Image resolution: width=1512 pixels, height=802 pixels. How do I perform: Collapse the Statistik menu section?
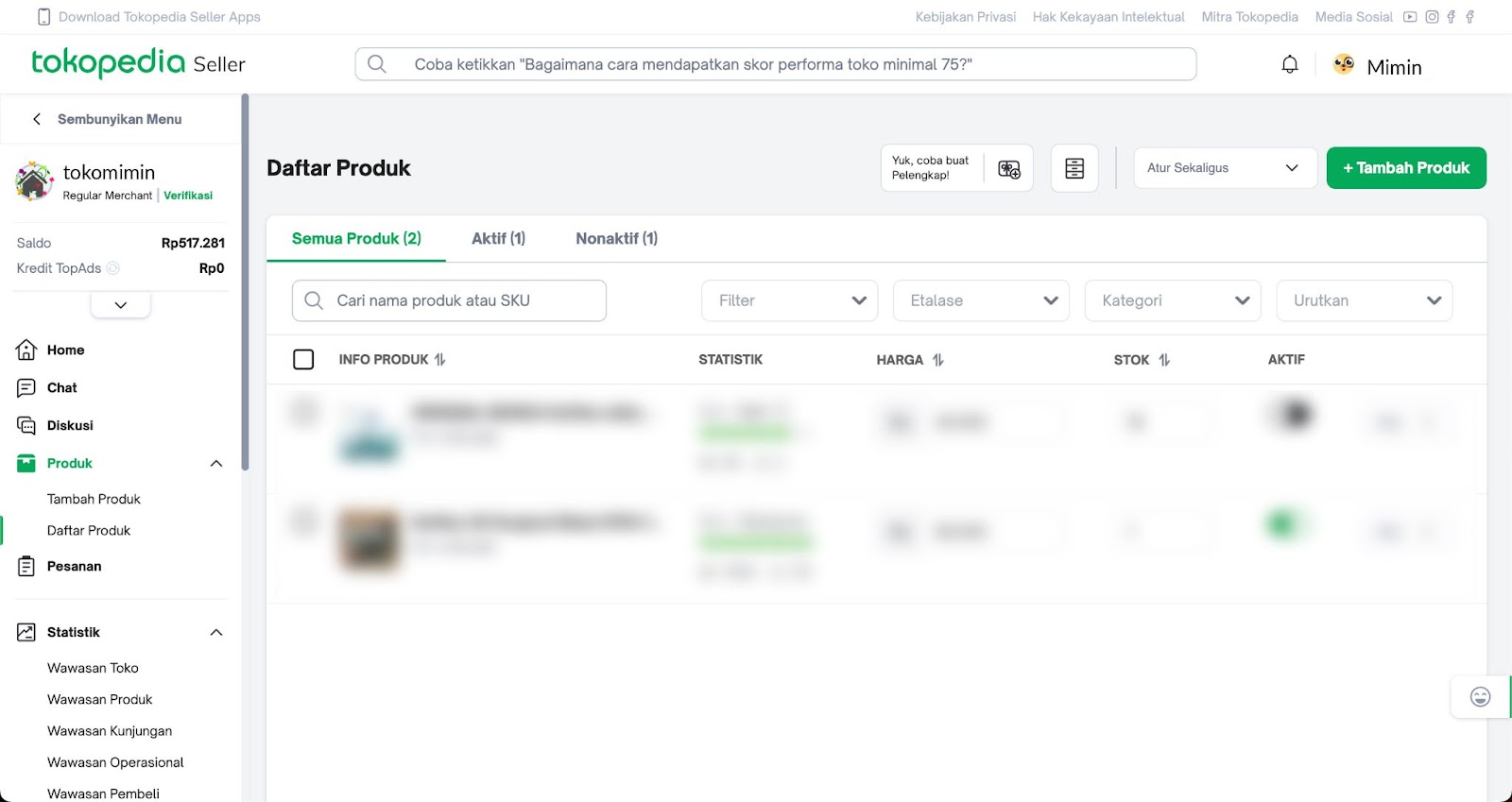pos(216,632)
